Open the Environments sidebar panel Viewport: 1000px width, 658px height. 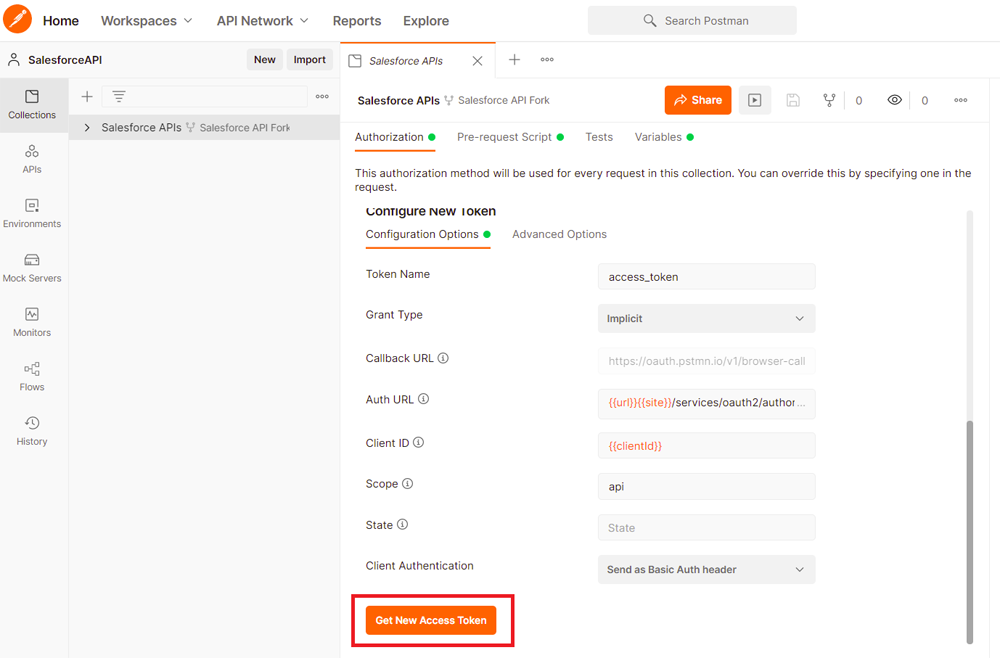[x=32, y=214]
